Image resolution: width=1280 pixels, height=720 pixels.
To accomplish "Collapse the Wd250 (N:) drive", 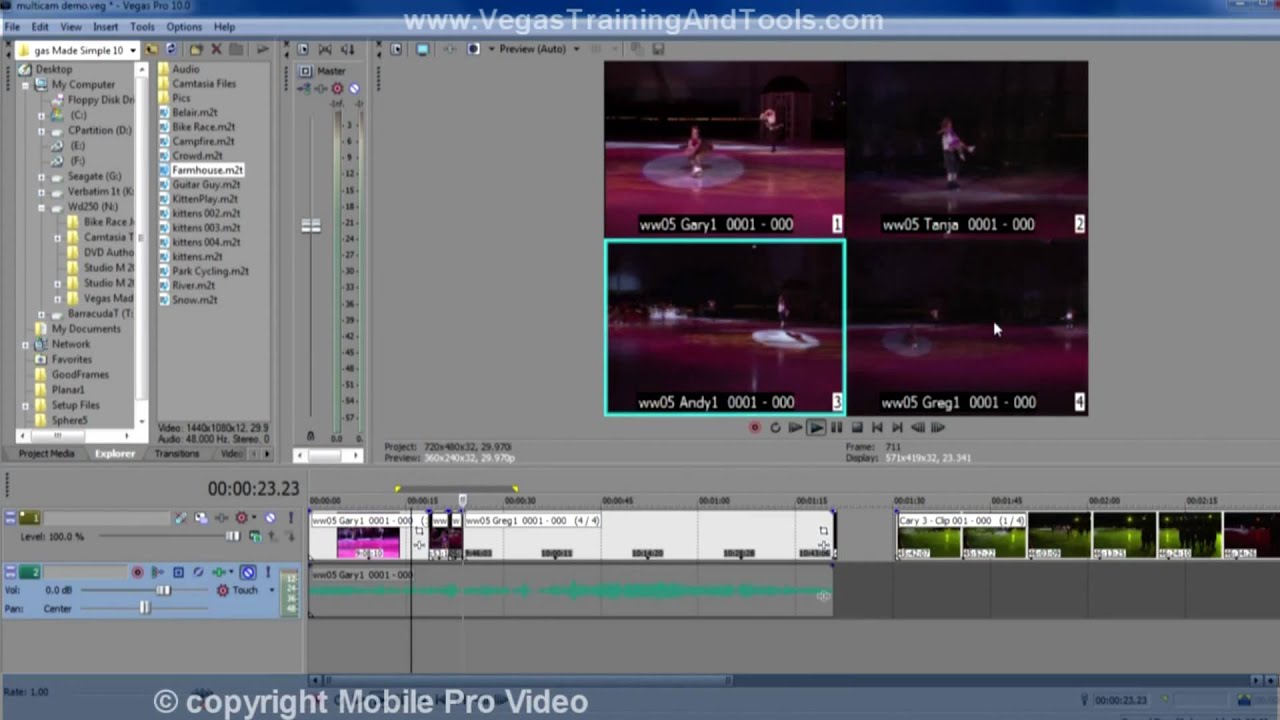I will click(x=41, y=207).
